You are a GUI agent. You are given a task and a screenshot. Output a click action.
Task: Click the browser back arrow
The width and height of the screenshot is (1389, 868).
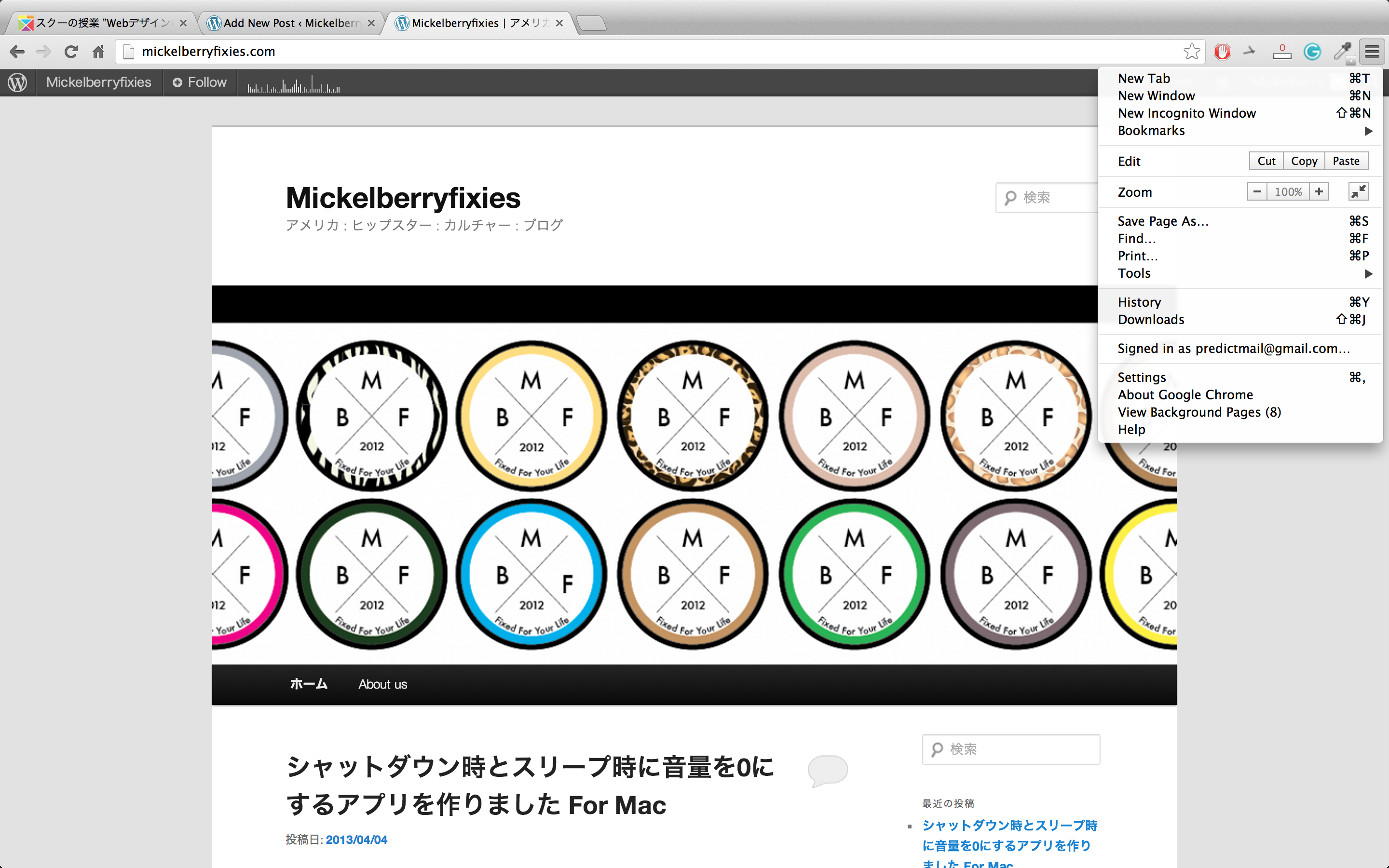pos(17,52)
